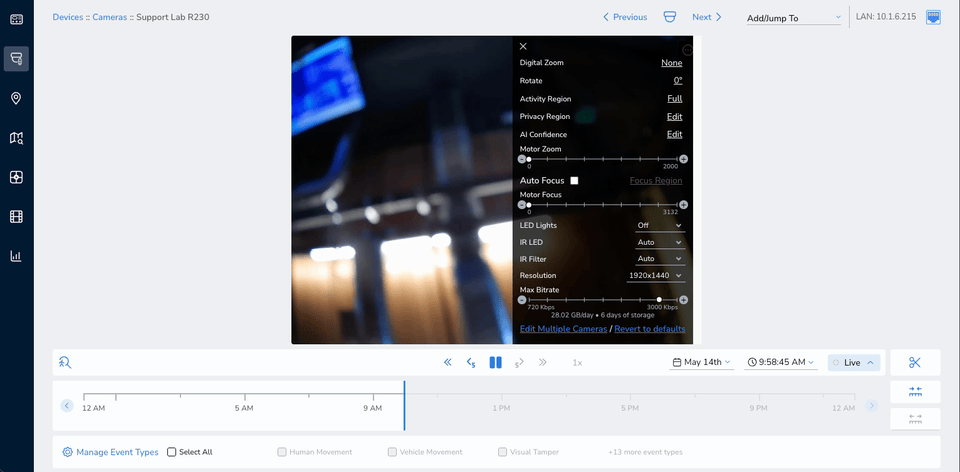
Task: Open the tag/asset icon in sidebar
Action: tap(17, 178)
